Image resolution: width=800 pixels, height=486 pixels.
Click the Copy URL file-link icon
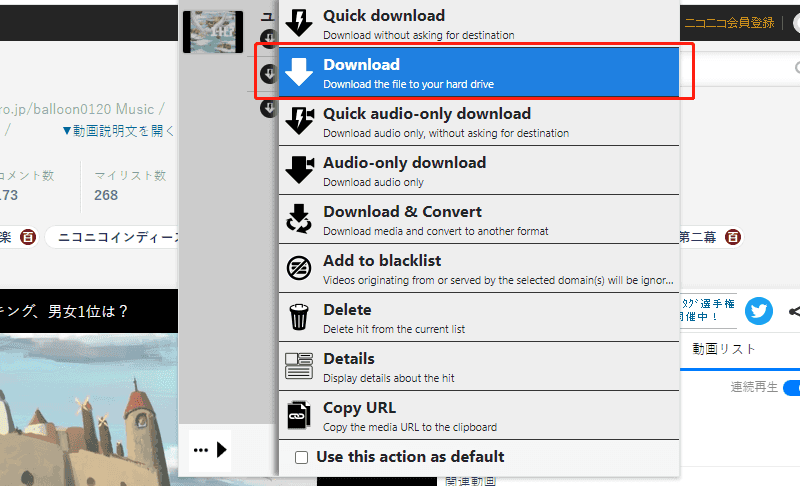[299, 415]
